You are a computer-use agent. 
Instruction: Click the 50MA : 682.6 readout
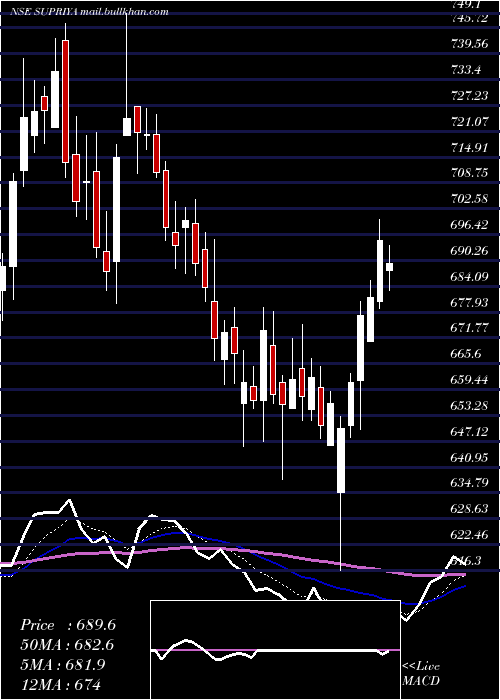[x=67, y=645]
